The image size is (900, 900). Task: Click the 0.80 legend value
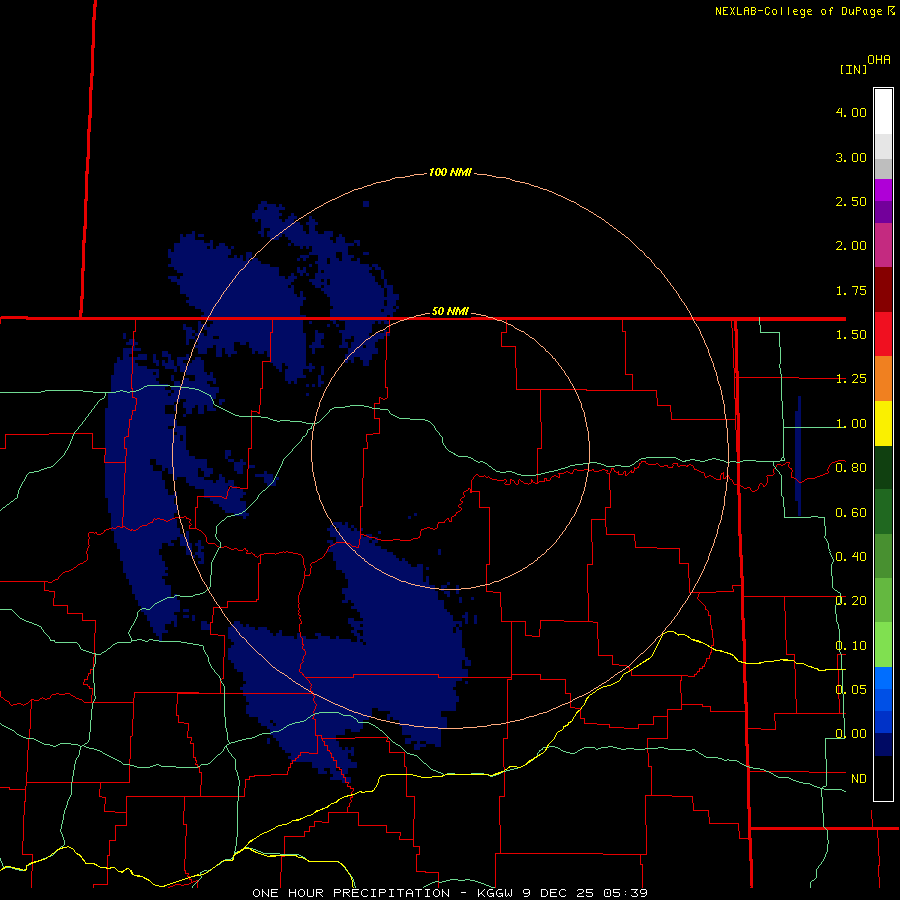[x=851, y=468]
